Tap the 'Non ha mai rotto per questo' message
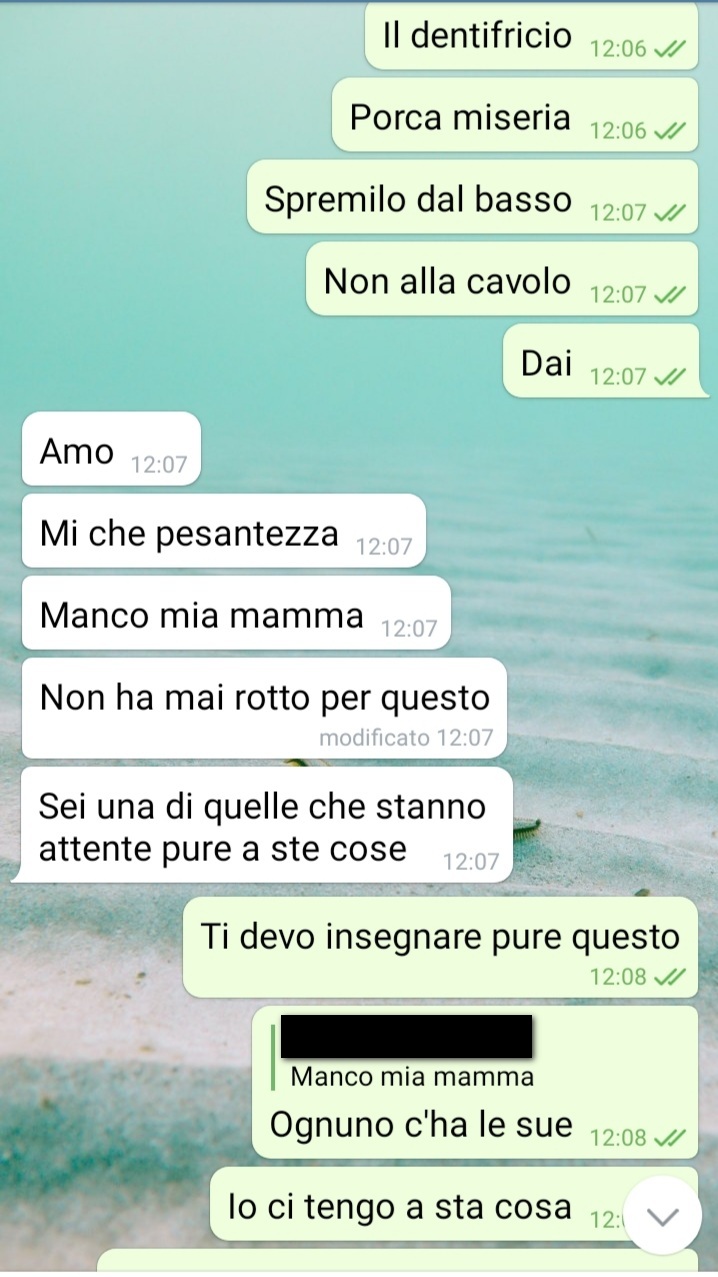718x1277 pixels. (x=265, y=708)
